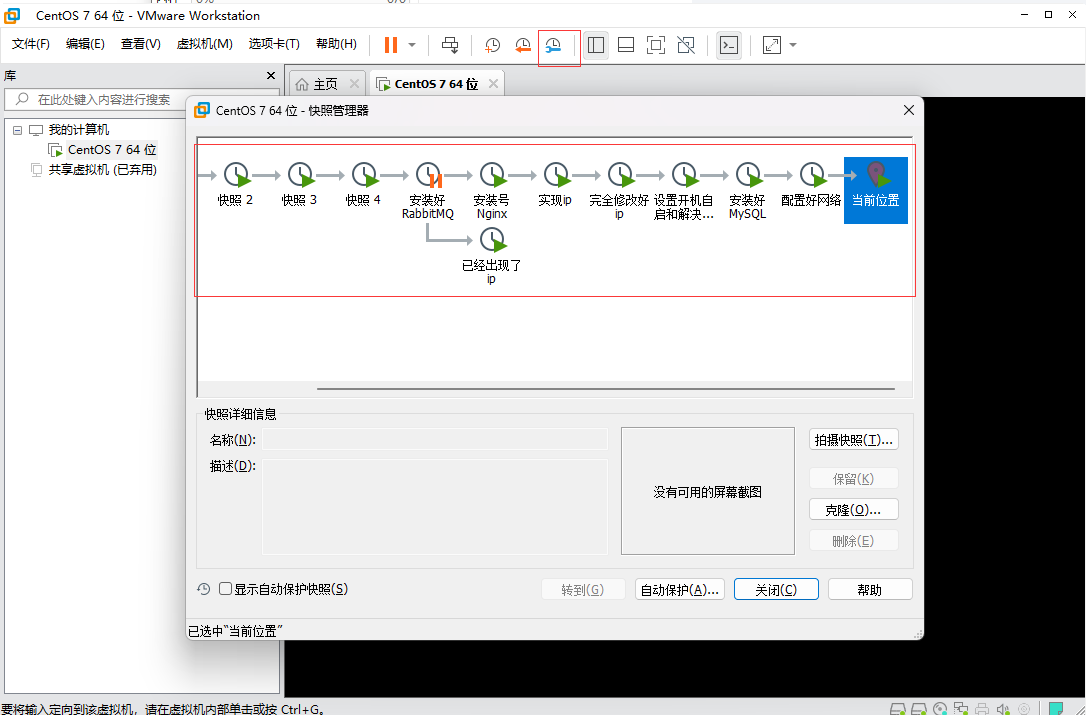Open the 自动保护(A)... settings
This screenshot has width=1086, height=715.
click(680, 590)
